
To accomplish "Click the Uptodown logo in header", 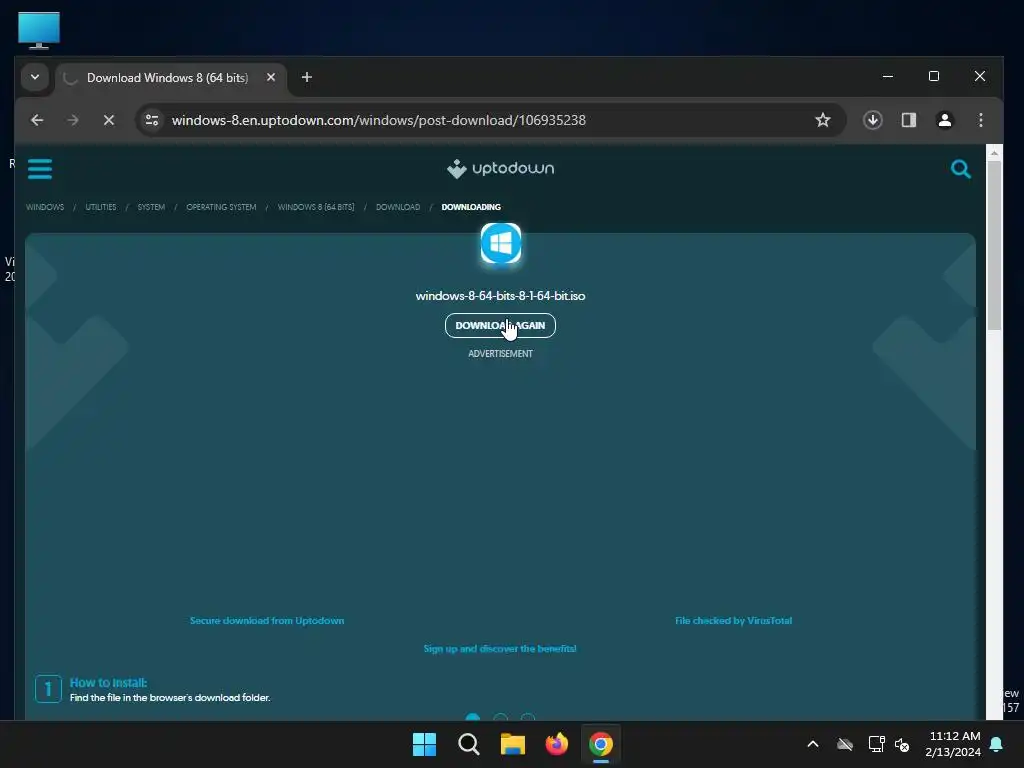I will click(500, 168).
